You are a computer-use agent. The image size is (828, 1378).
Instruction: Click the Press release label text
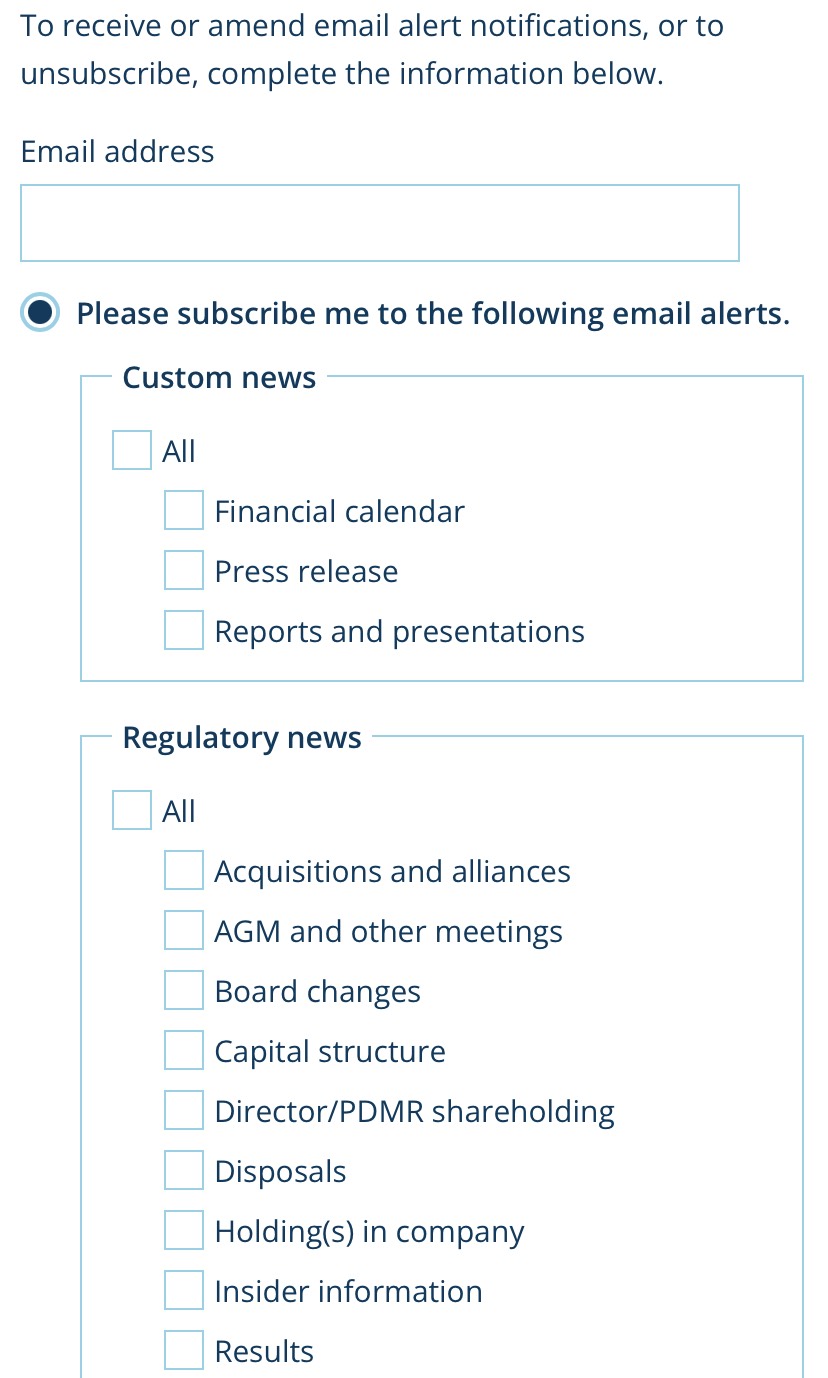[306, 572]
